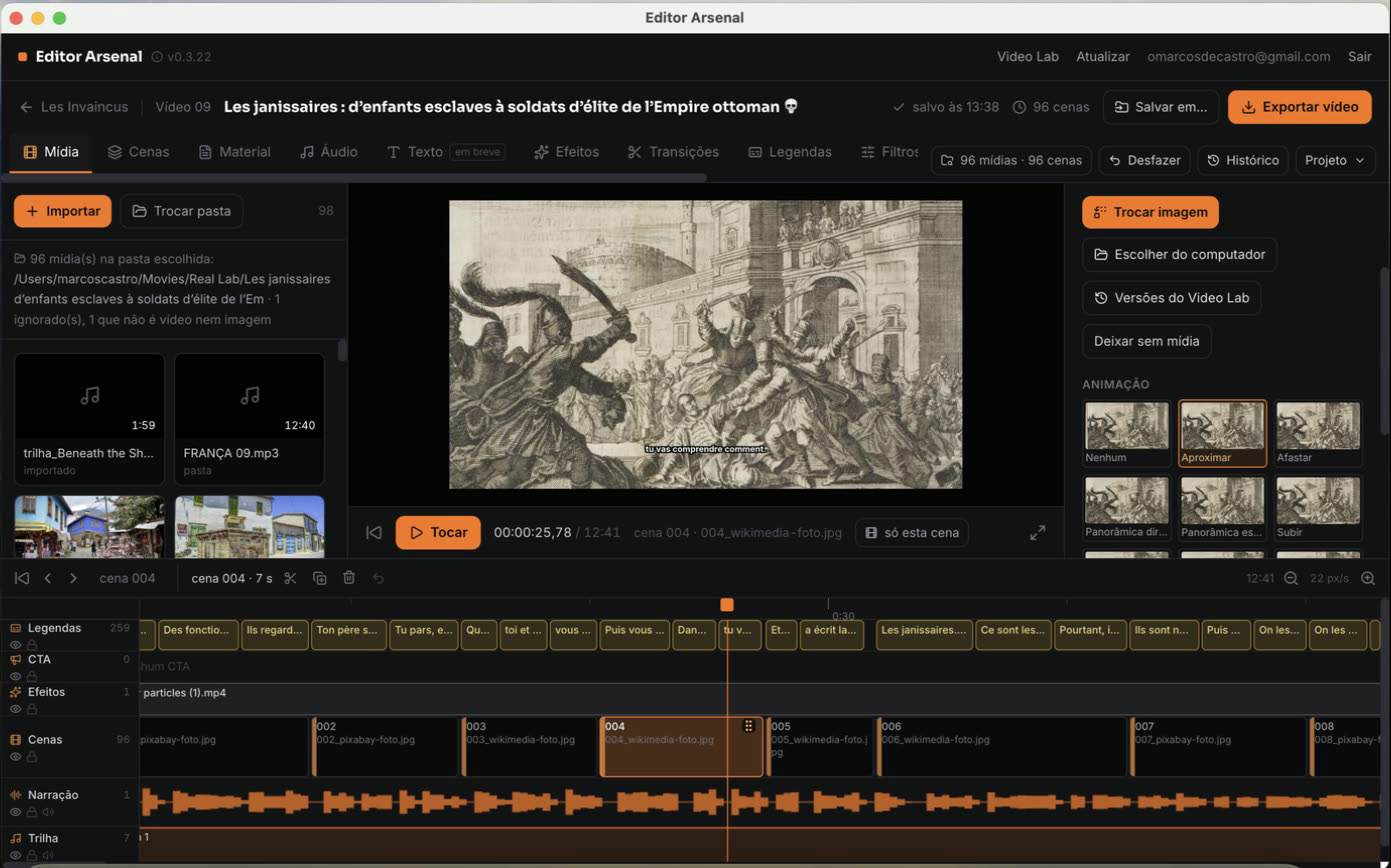Screen dimensions: 1391x868
Task: Hide the CTA track with eye icon
Action: click(15, 676)
